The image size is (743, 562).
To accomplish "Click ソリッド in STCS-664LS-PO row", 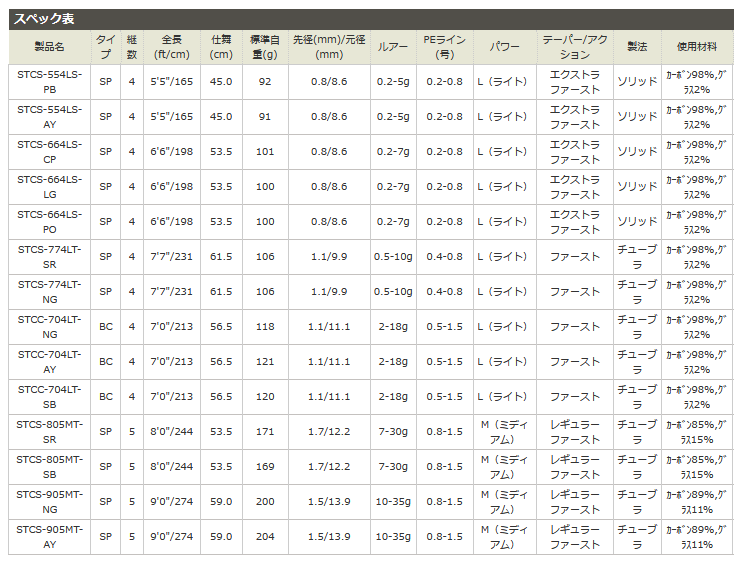I will coord(637,222).
